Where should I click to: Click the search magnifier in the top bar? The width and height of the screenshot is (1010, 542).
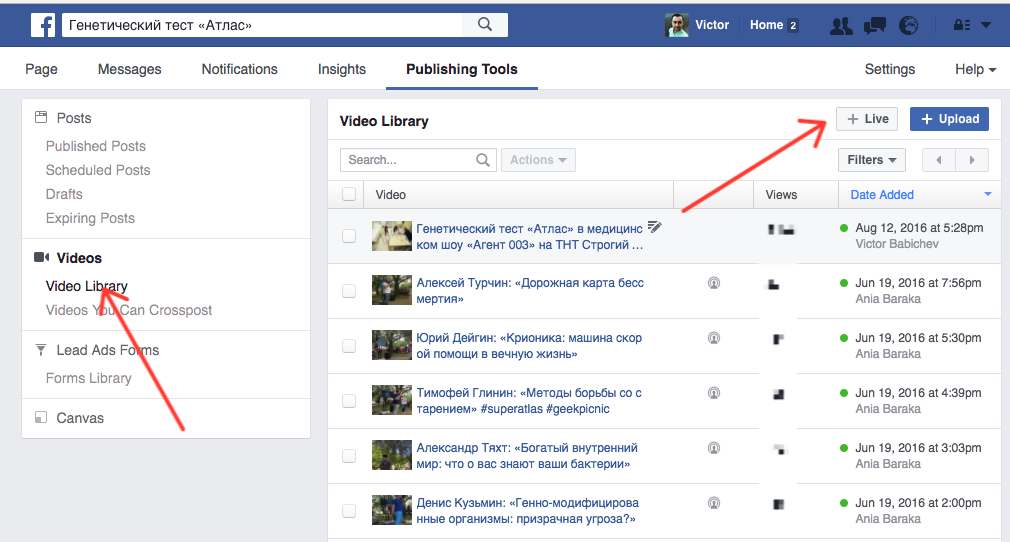point(485,24)
